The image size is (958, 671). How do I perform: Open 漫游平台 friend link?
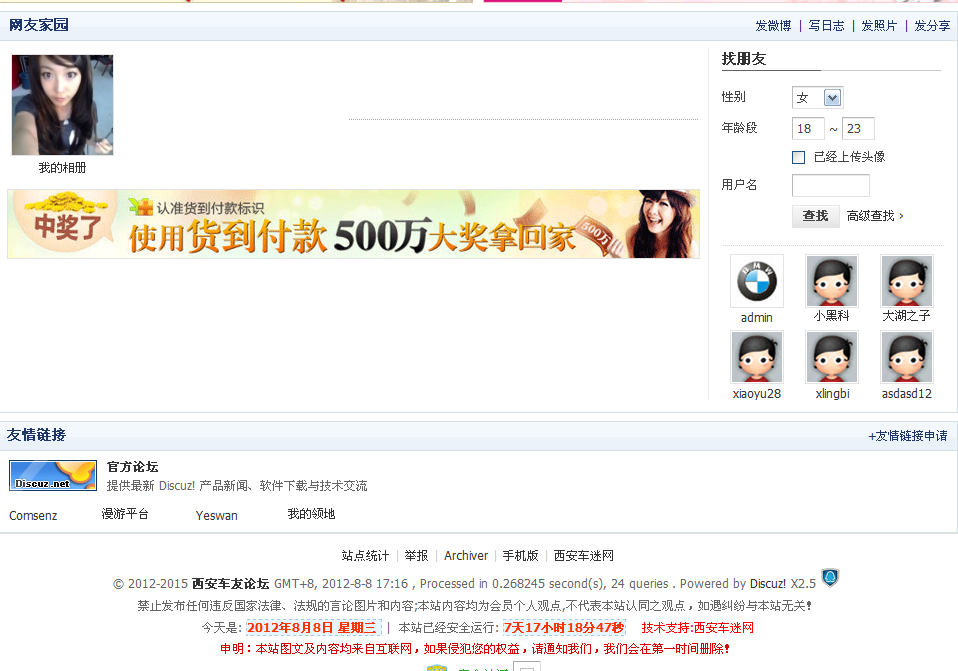(125, 514)
